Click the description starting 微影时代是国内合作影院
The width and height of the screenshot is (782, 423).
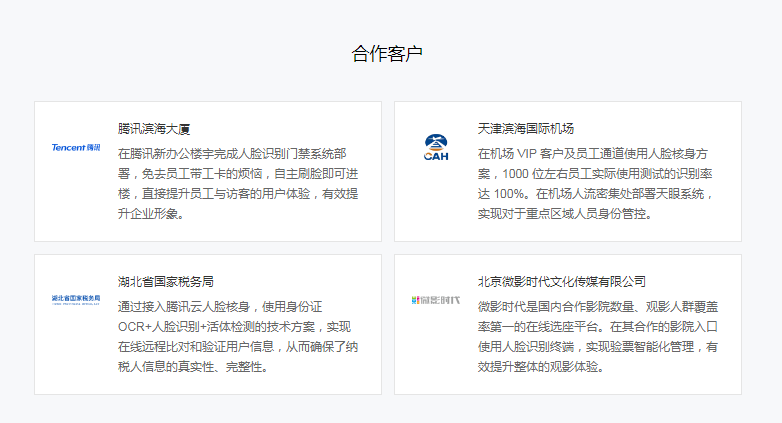597,337
